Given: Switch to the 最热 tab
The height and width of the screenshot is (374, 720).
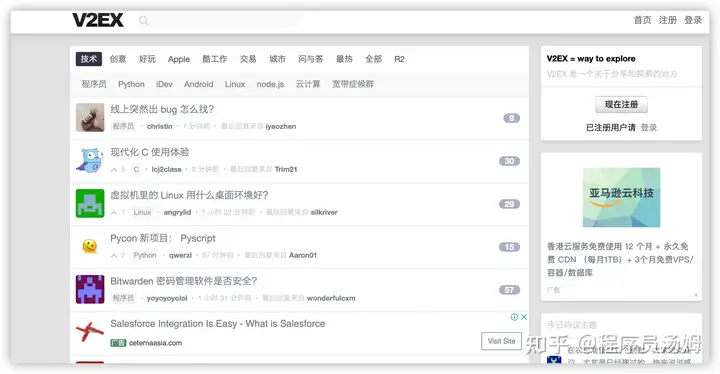Looking at the screenshot, I should pos(344,59).
